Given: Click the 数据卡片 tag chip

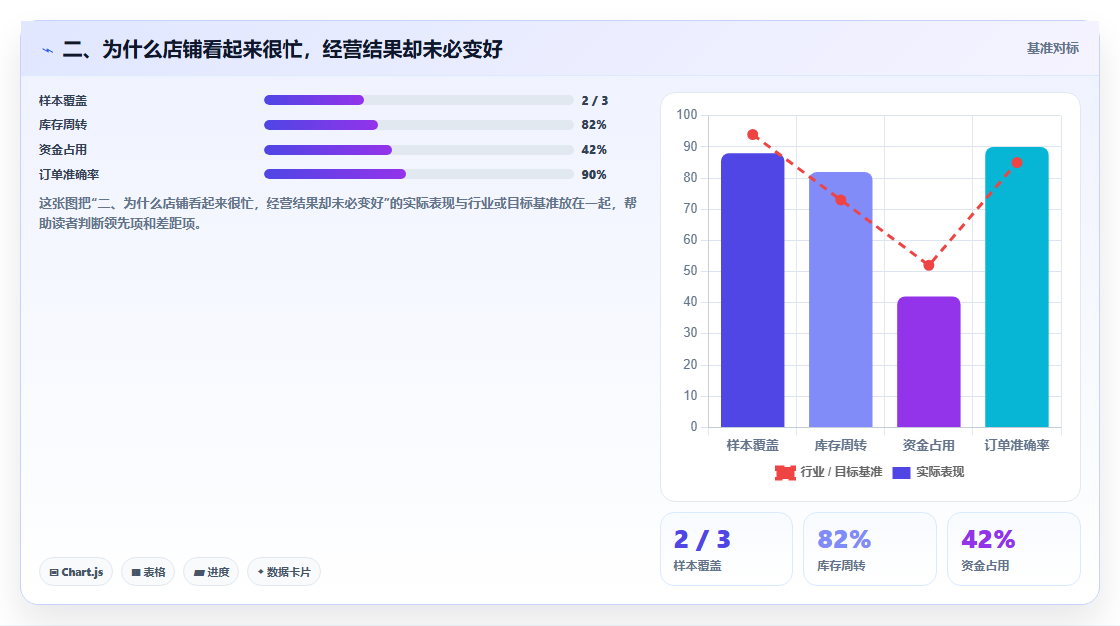Looking at the screenshot, I should (284, 572).
